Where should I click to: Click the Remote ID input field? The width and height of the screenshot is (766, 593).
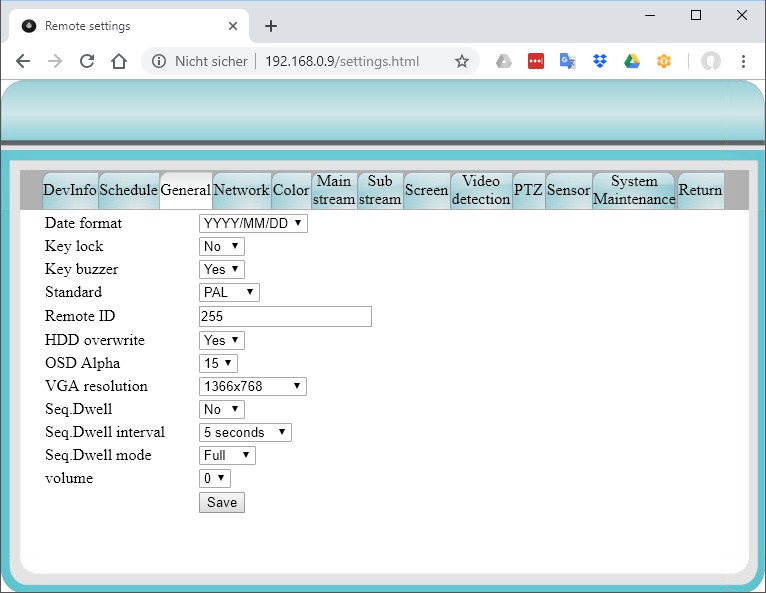tap(285, 316)
